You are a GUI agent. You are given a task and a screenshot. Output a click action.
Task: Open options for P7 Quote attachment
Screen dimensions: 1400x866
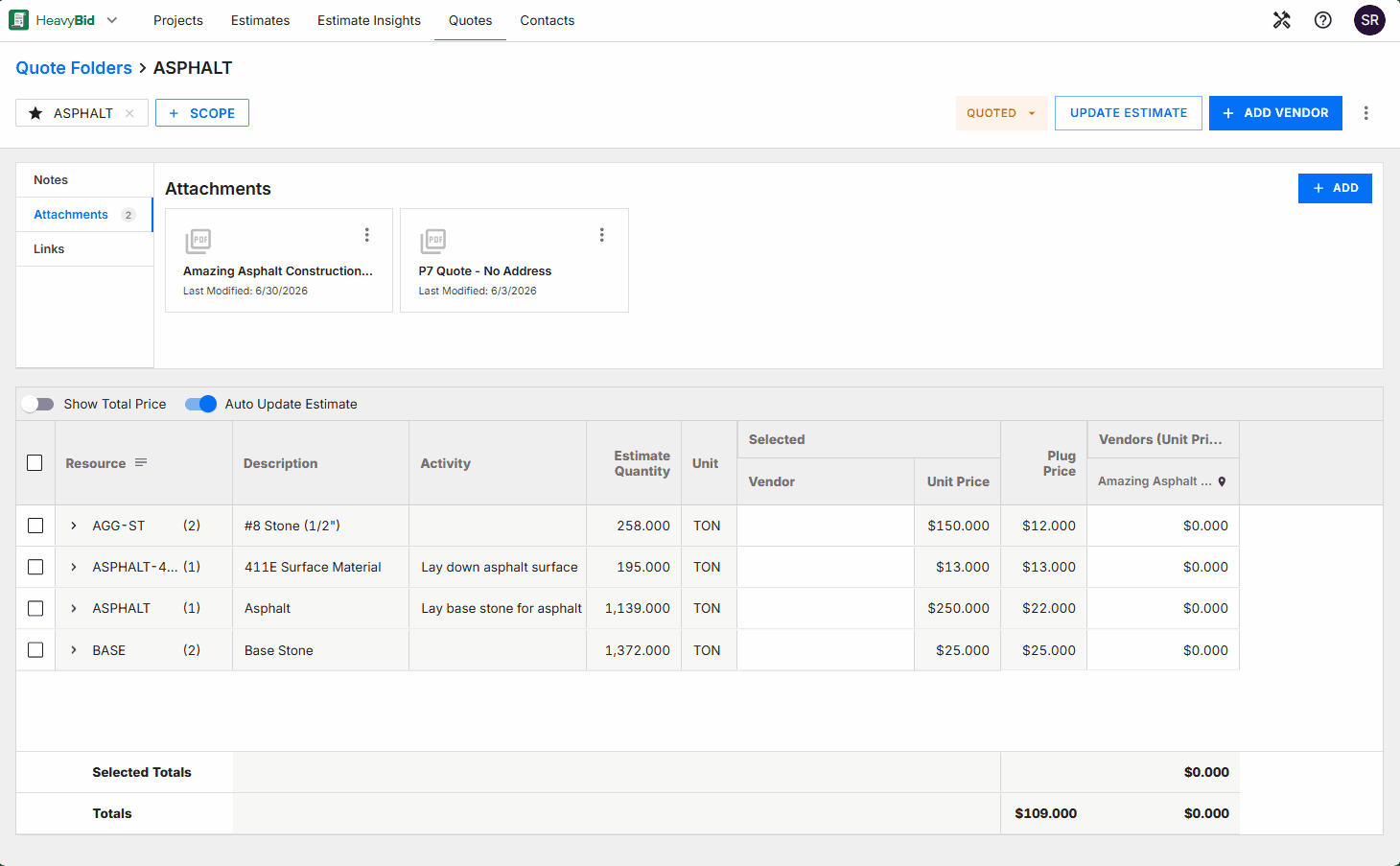pyautogui.click(x=601, y=235)
